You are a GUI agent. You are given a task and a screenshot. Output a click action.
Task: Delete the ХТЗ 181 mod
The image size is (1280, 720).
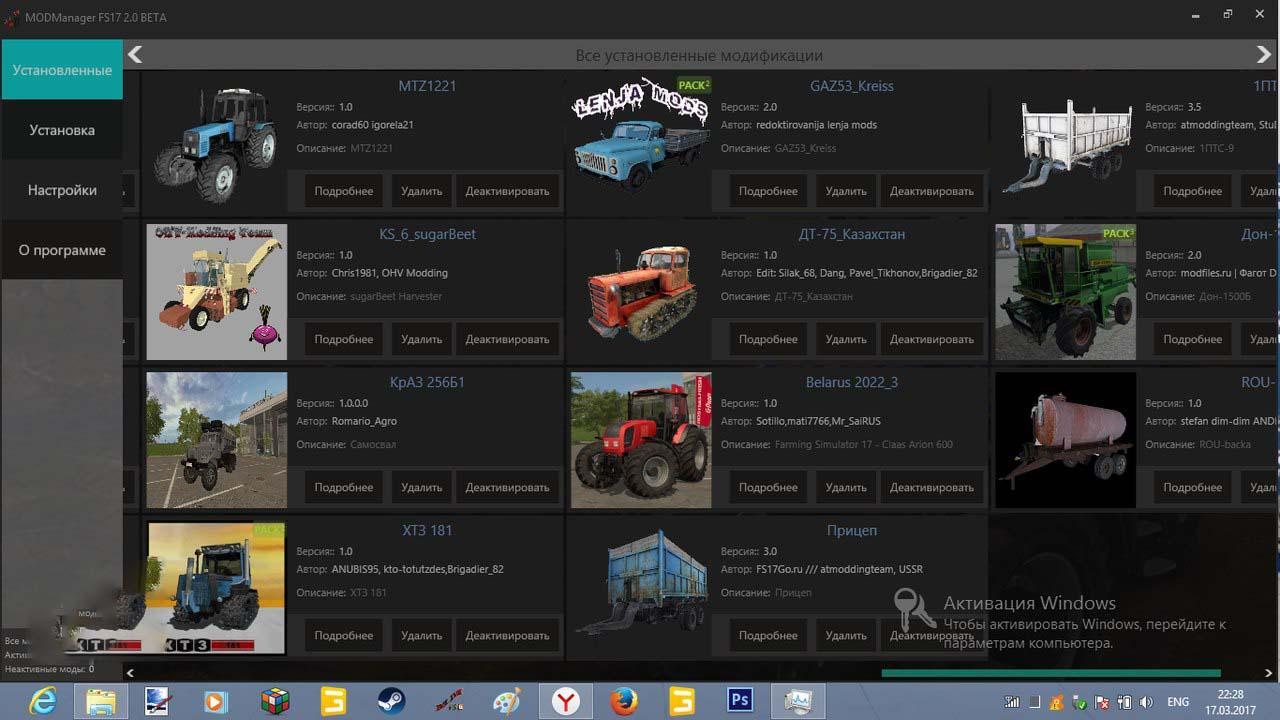pyautogui.click(x=421, y=635)
